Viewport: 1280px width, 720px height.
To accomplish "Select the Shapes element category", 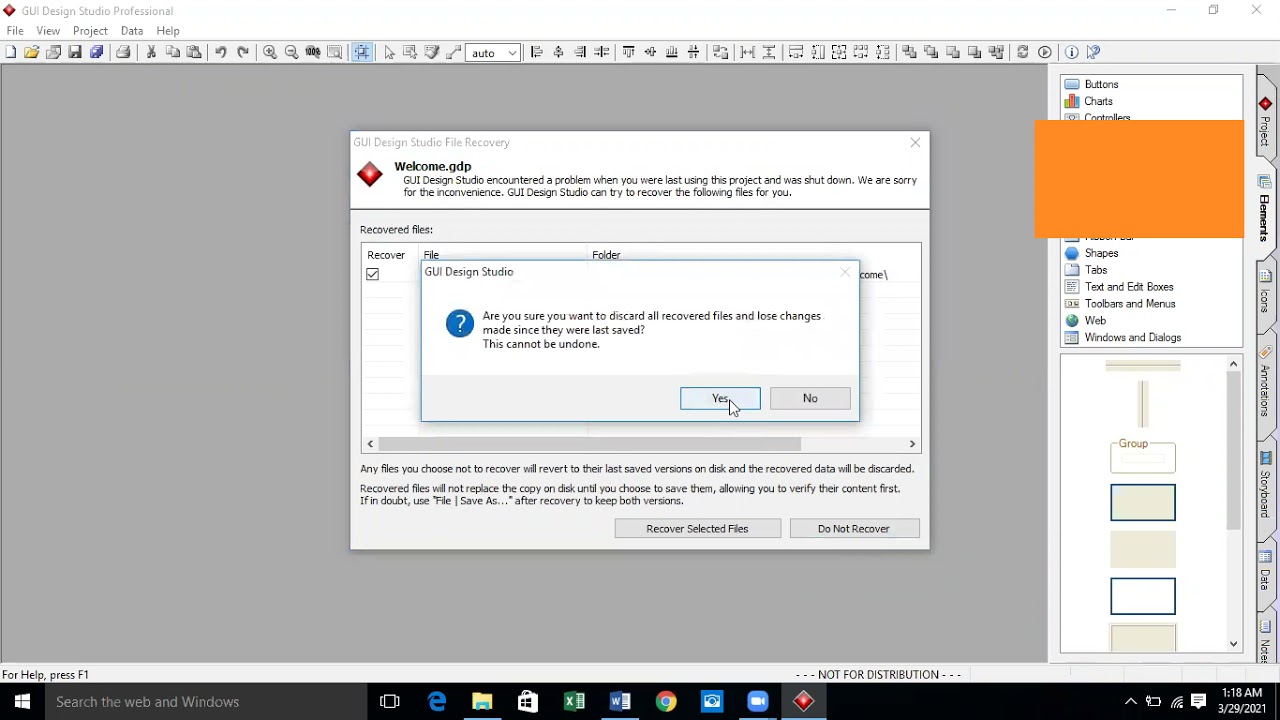I will click(x=1101, y=253).
